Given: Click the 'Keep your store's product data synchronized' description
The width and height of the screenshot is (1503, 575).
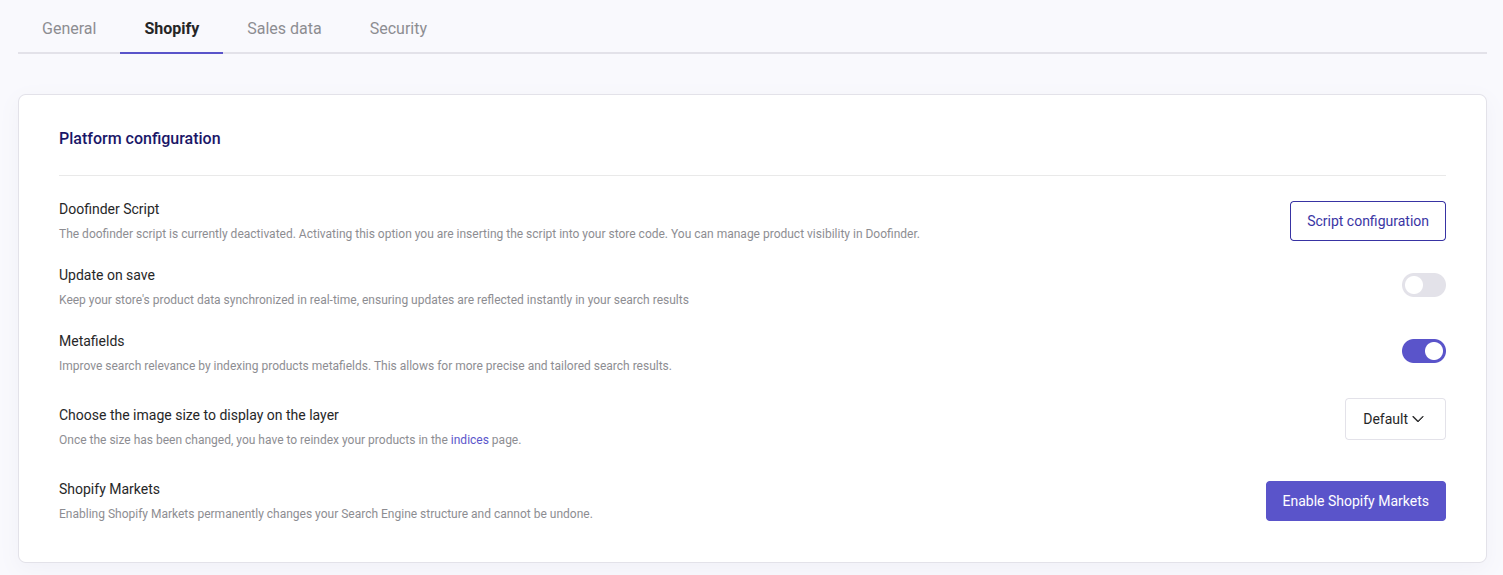Looking at the screenshot, I should pyautogui.click(x=374, y=300).
